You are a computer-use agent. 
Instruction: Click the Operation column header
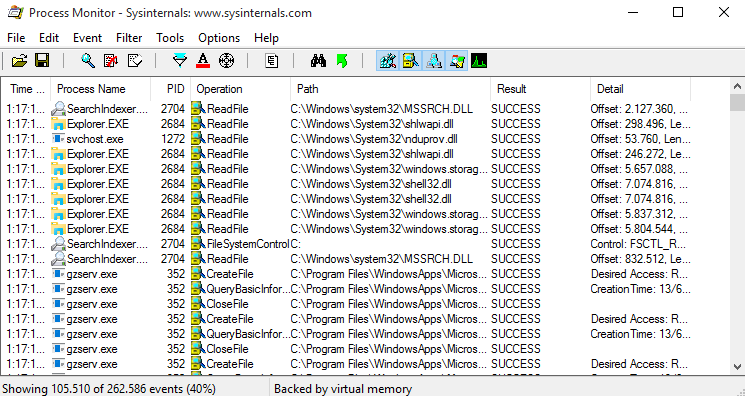coord(240,89)
